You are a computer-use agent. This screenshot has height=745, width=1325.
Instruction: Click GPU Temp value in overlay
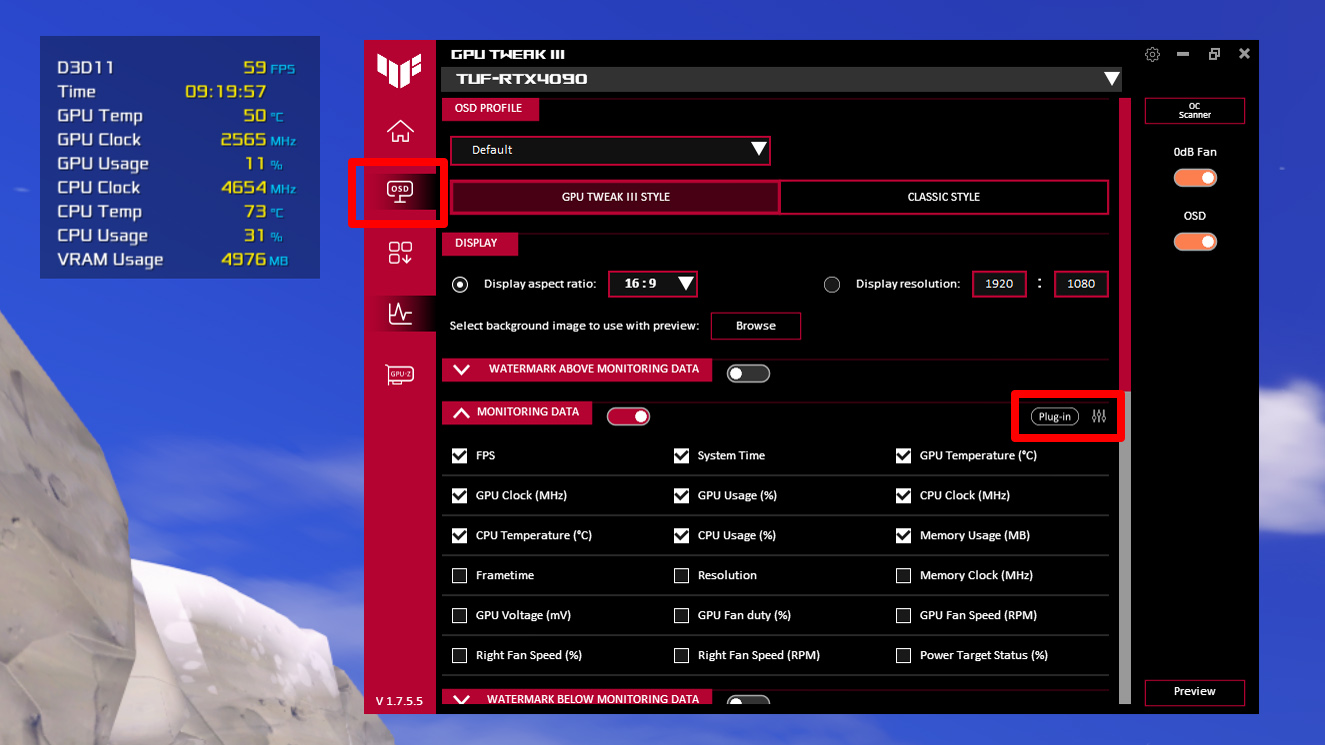tap(255, 115)
